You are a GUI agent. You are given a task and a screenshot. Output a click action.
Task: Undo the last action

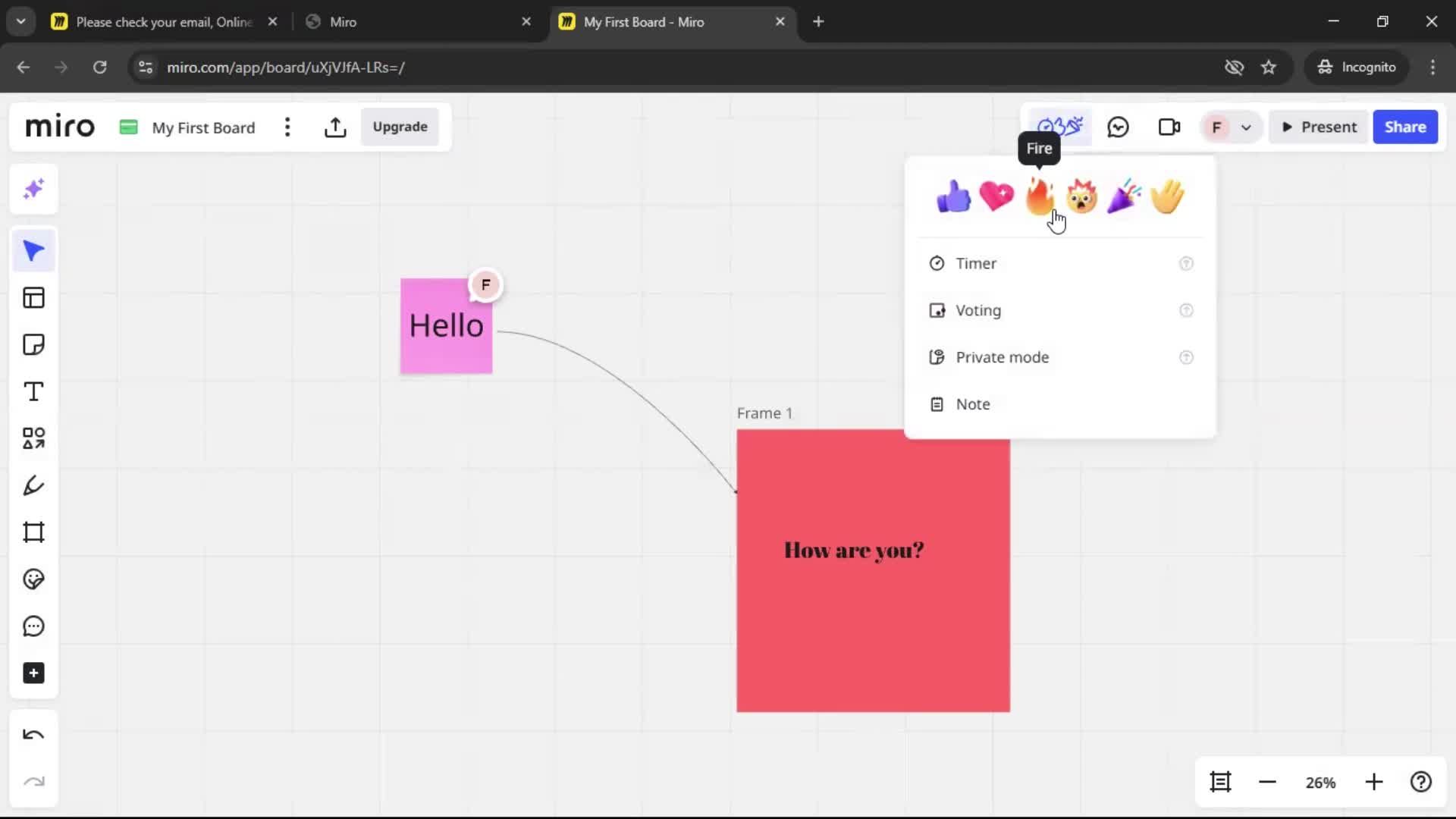pos(33,735)
